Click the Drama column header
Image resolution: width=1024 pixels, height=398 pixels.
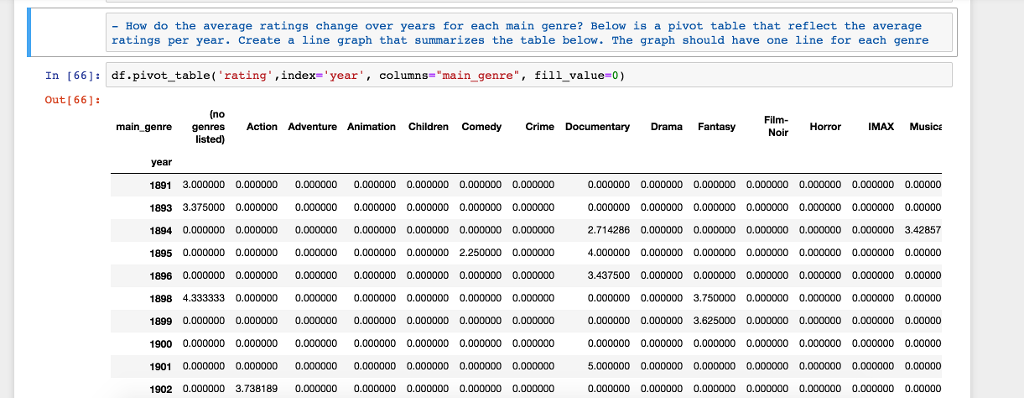pos(667,127)
